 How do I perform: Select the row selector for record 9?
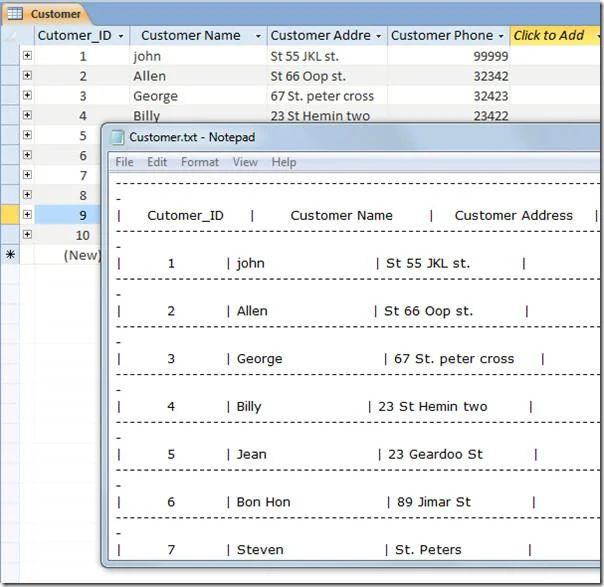(10, 215)
